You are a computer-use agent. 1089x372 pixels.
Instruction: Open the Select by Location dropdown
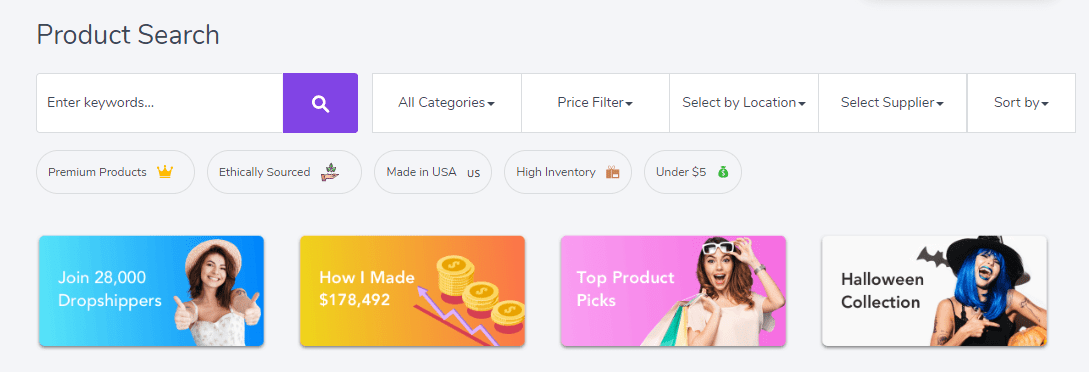coord(744,103)
